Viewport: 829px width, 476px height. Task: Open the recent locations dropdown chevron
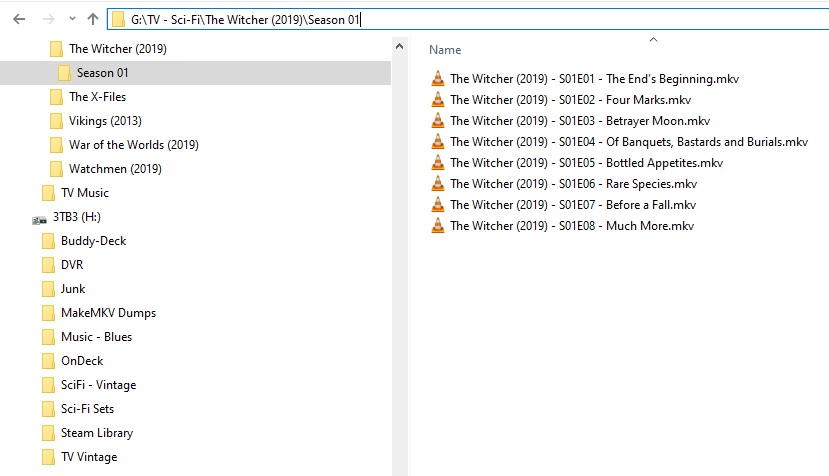tap(72, 19)
